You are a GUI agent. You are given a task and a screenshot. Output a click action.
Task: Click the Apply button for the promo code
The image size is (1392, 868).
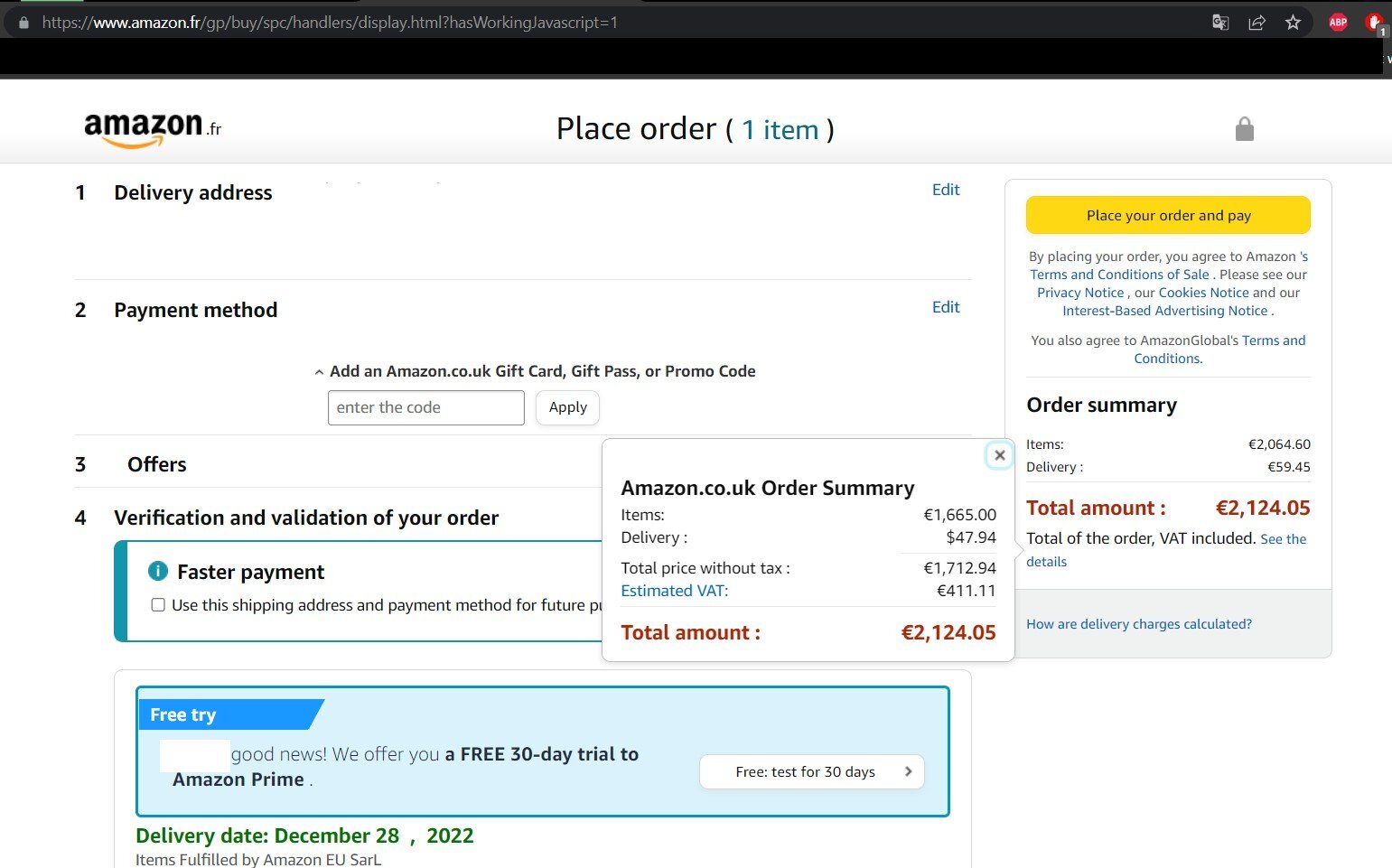[x=567, y=407]
